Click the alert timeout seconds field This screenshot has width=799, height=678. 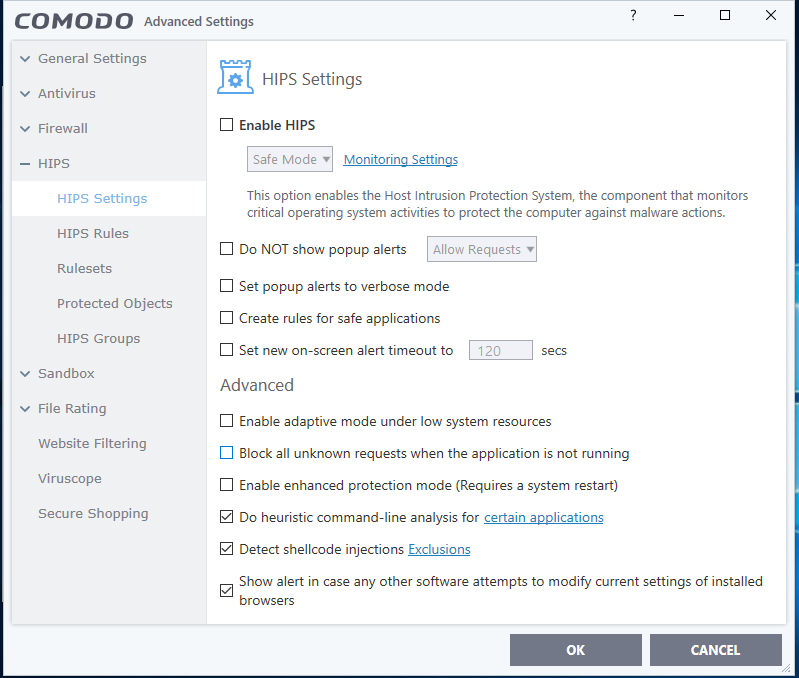[500, 350]
